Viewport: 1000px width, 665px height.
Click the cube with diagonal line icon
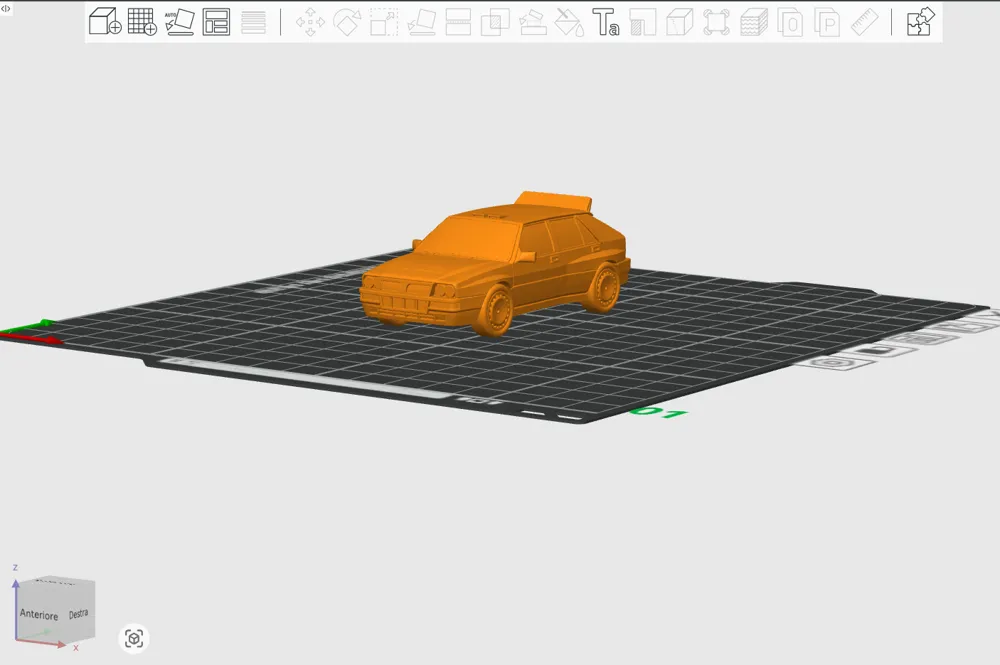point(679,22)
